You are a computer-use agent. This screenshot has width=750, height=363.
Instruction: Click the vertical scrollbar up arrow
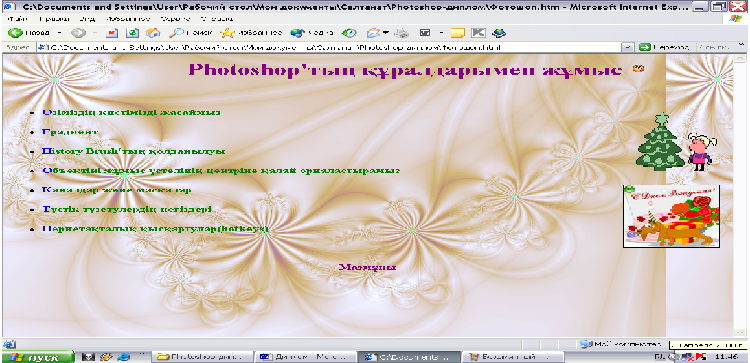[x=739, y=58]
